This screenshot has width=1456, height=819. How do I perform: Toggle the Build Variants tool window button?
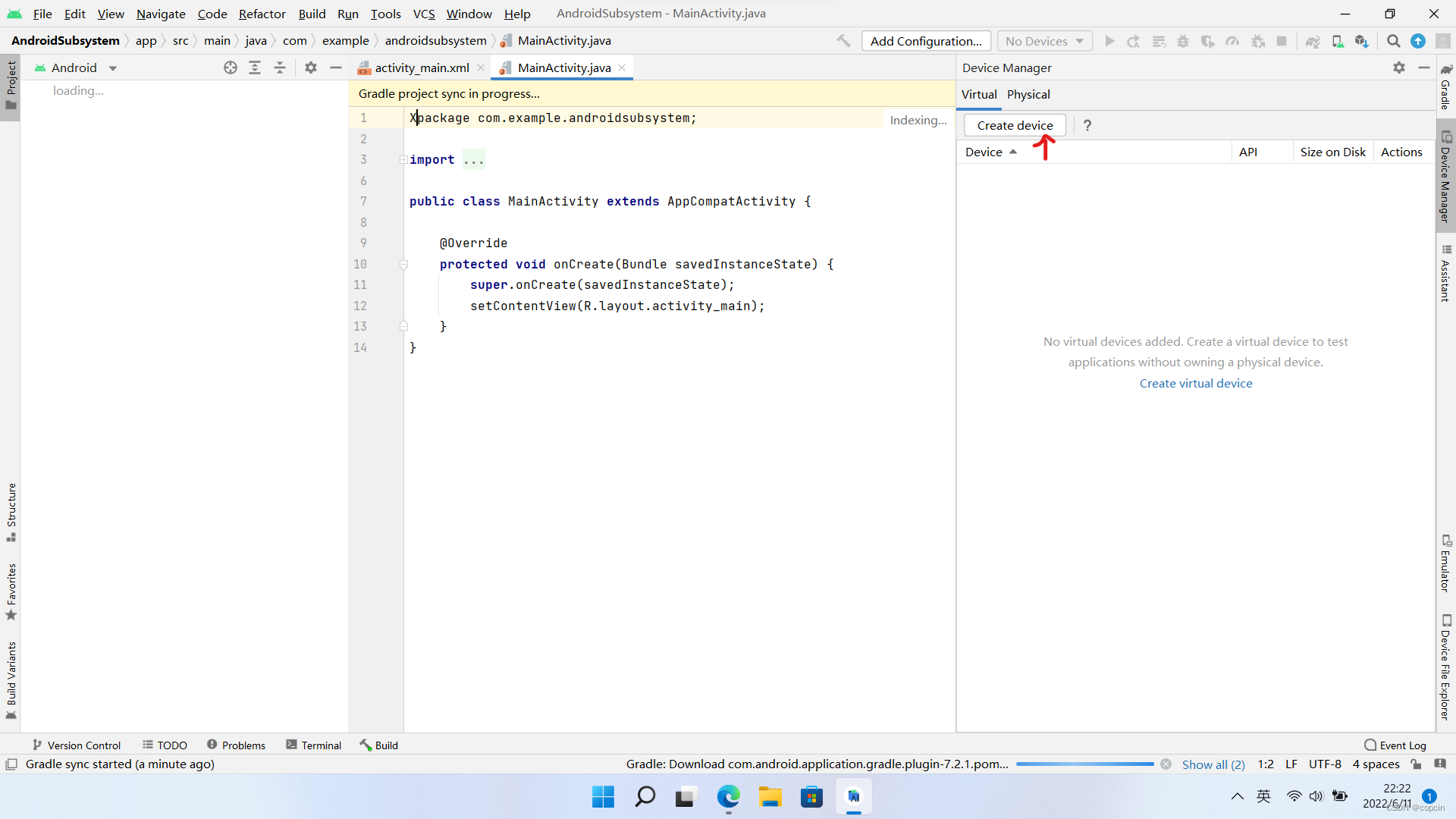click(11, 681)
